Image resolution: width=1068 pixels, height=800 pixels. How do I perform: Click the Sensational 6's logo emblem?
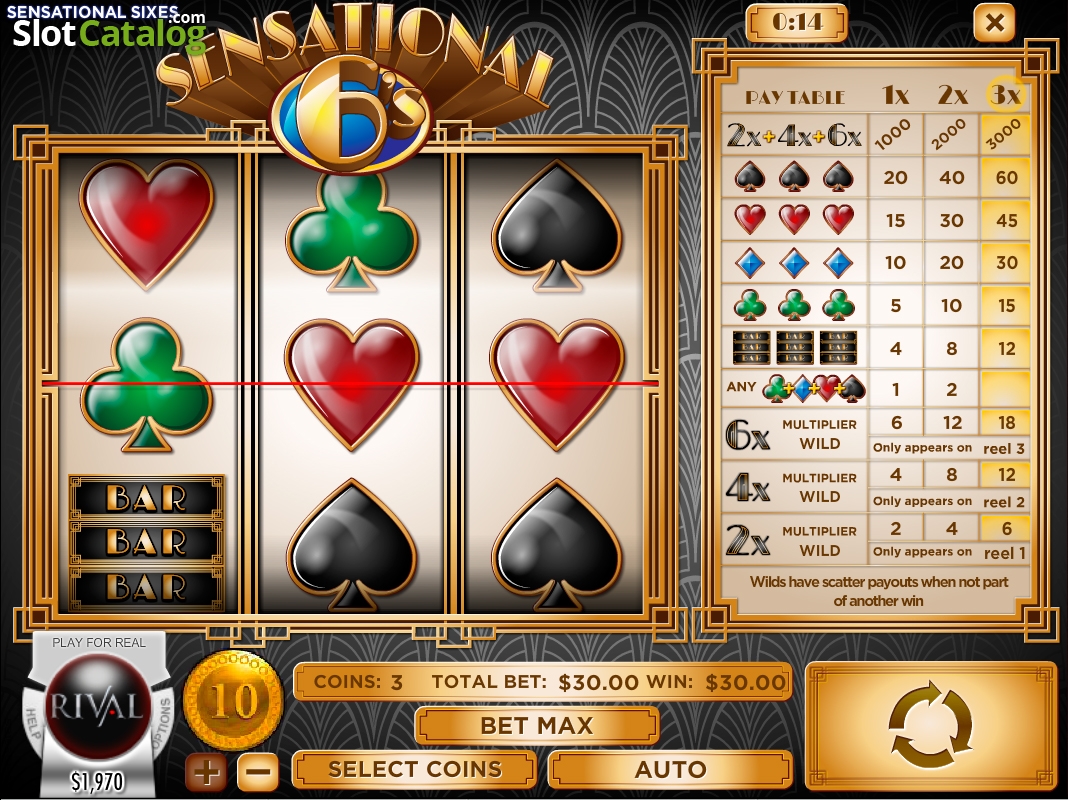pyautogui.click(x=351, y=116)
